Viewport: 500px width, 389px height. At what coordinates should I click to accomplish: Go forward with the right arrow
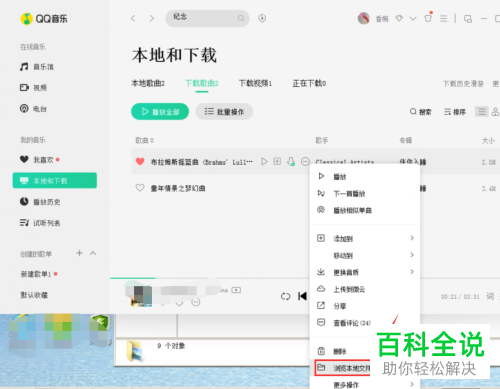pyautogui.click(x=152, y=18)
